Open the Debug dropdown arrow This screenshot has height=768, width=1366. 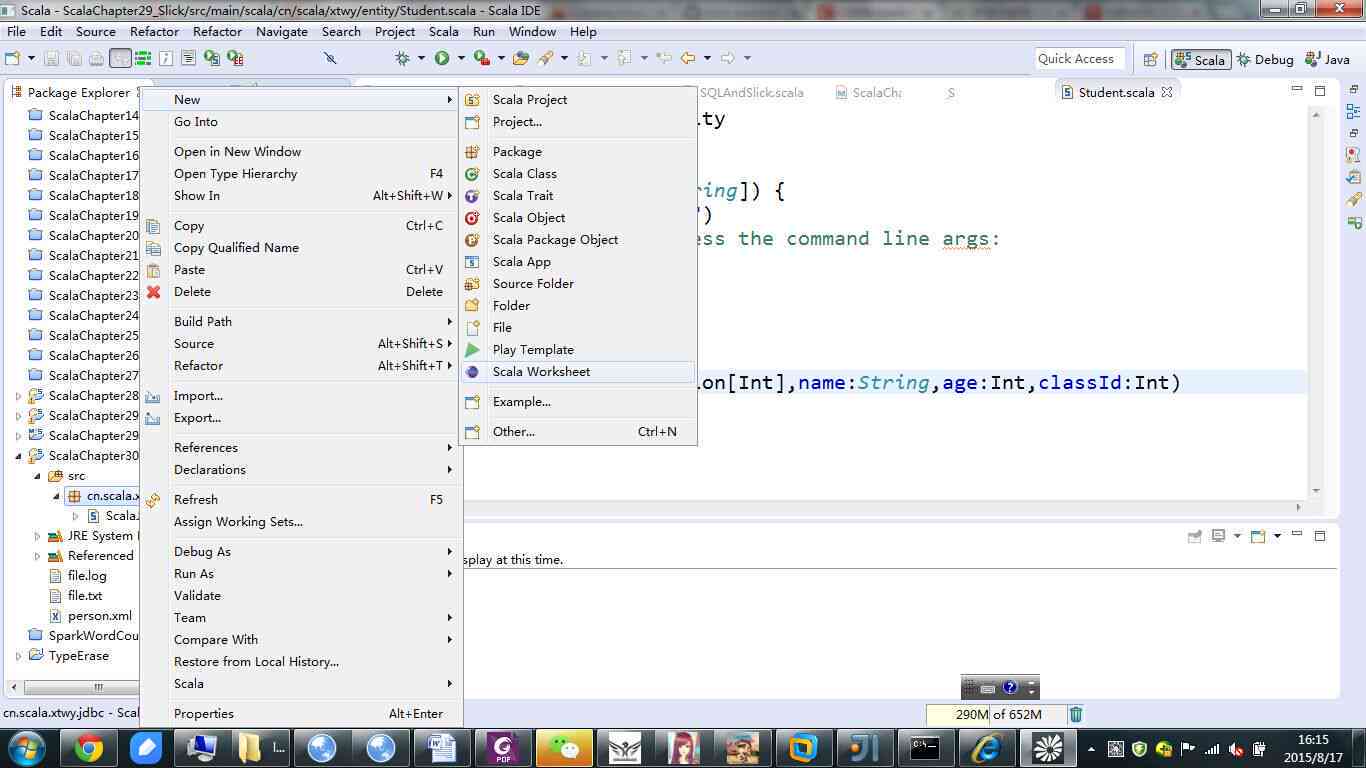pos(422,59)
